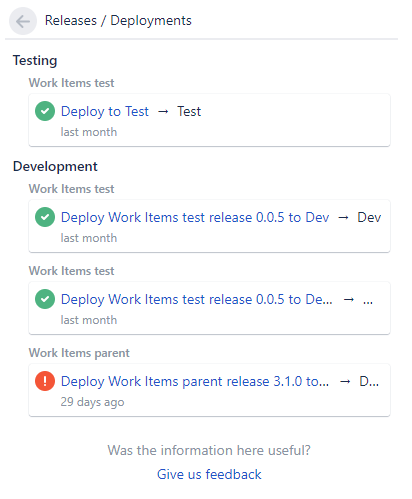412x499 pixels.
Task: Click the Test environment name after the arrow
Action: pos(189,111)
